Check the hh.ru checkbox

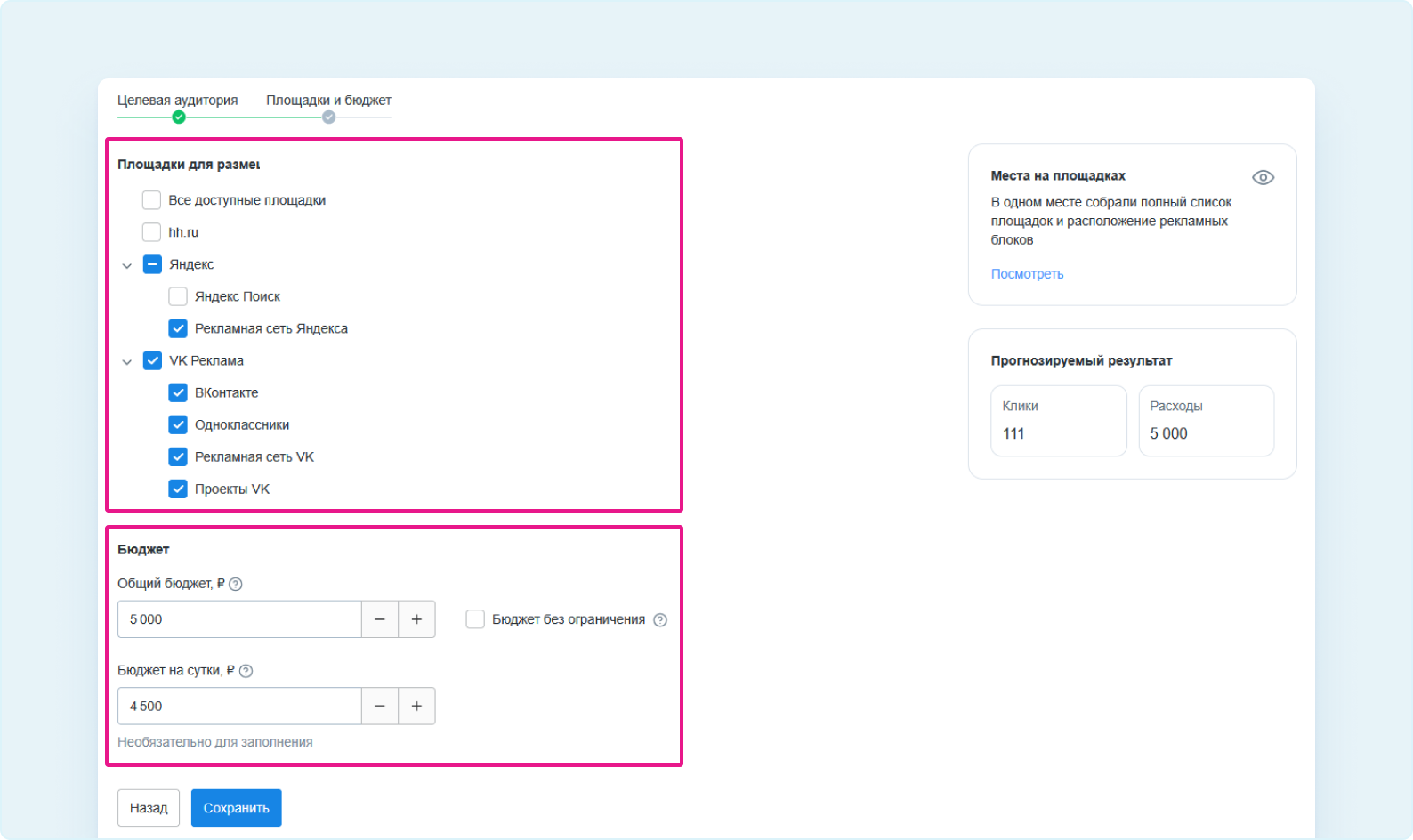152,232
